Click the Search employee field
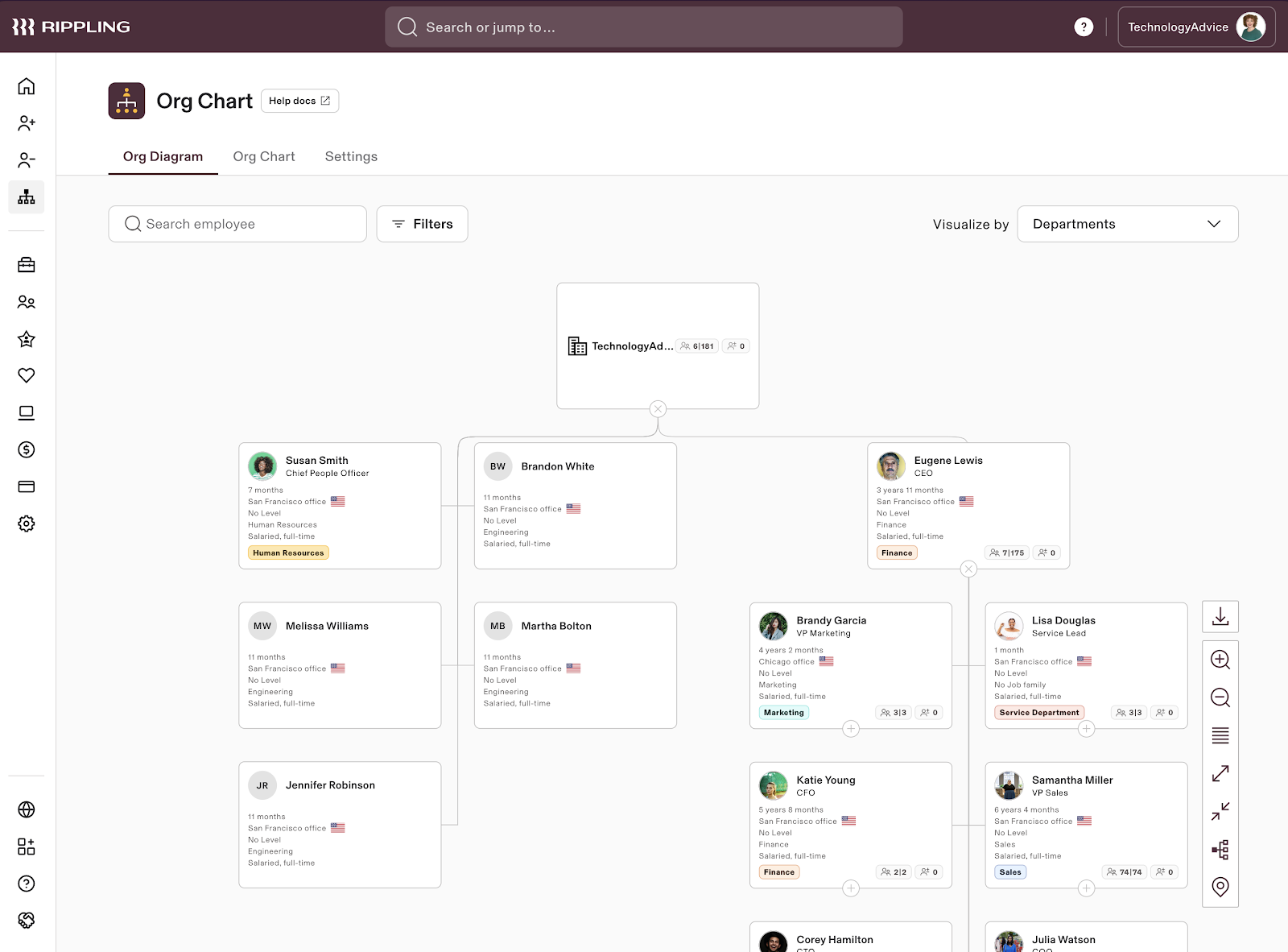This screenshot has height=952, width=1288. [x=237, y=224]
